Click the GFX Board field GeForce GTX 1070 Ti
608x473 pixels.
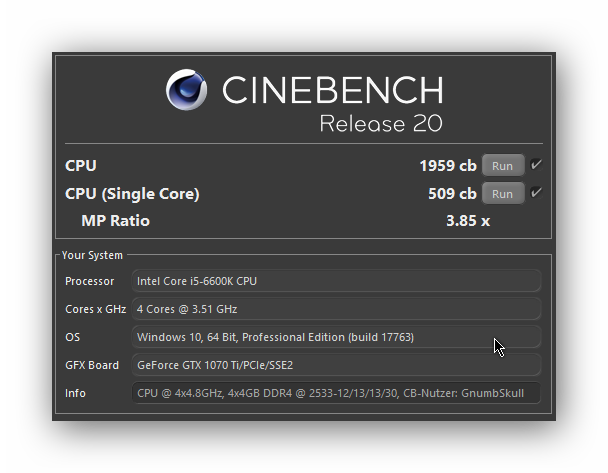[x=336, y=365]
